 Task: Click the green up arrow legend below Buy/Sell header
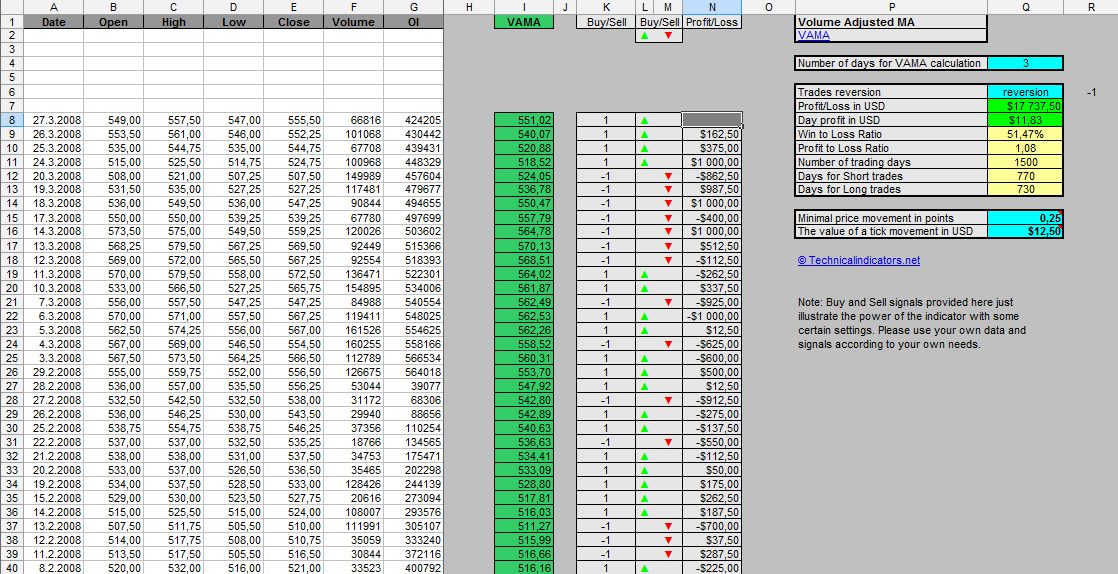[x=645, y=35]
